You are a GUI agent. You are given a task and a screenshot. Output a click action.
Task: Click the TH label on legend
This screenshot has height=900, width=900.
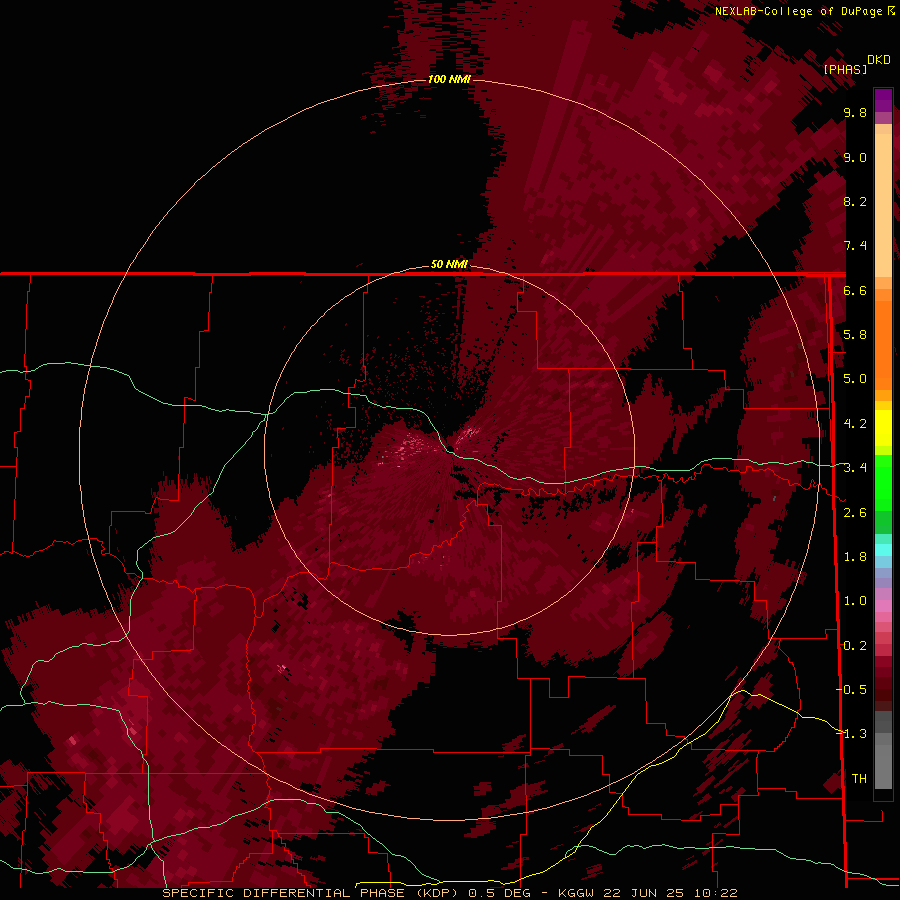click(x=859, y=778)
